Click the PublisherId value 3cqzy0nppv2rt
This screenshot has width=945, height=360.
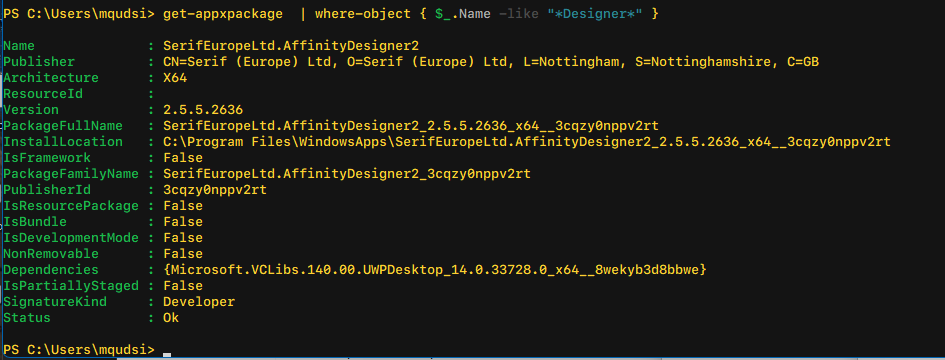tap(215, 190)
